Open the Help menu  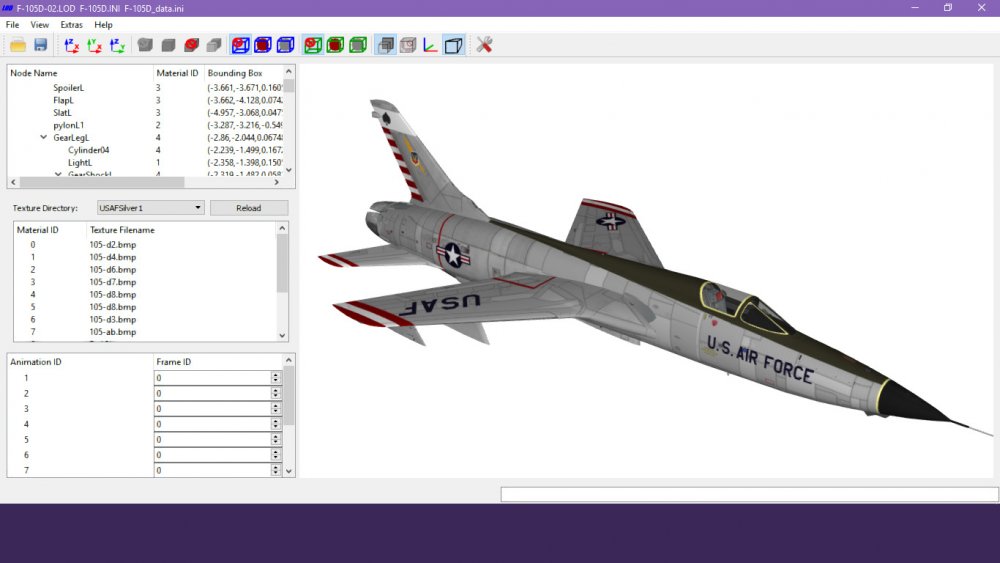coord(103,25)
